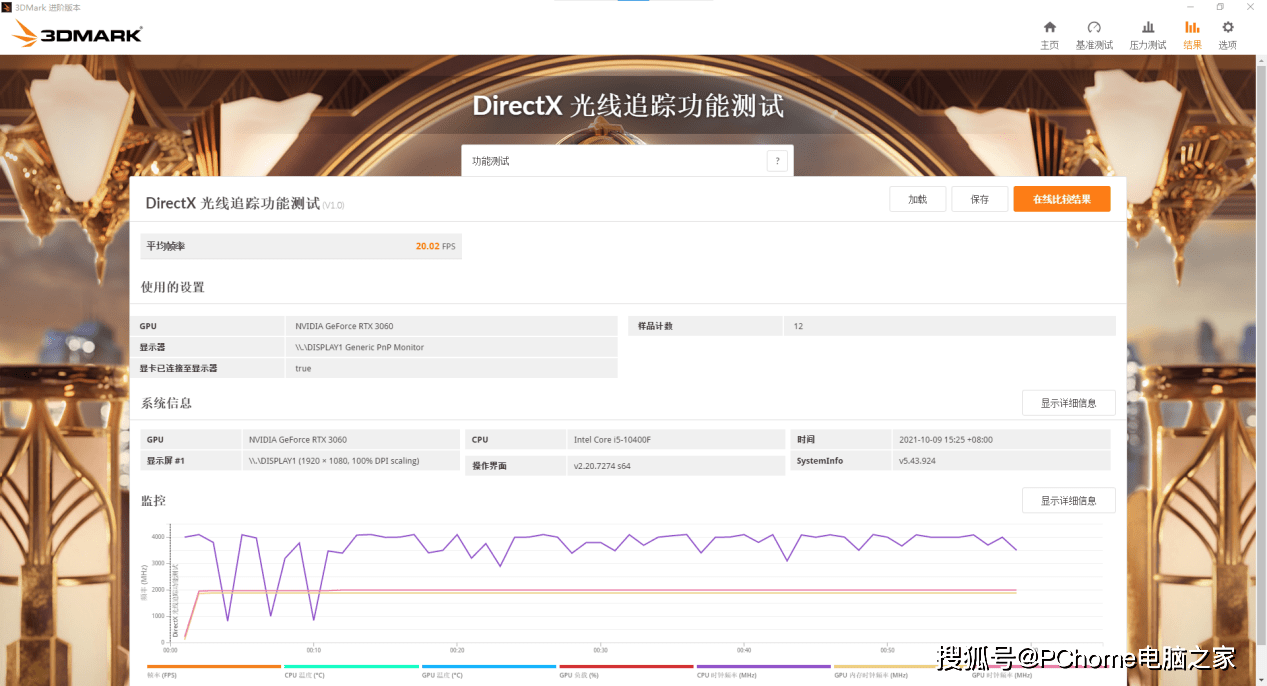Expand 显示详细信息 under 监控

point(1068,500)
